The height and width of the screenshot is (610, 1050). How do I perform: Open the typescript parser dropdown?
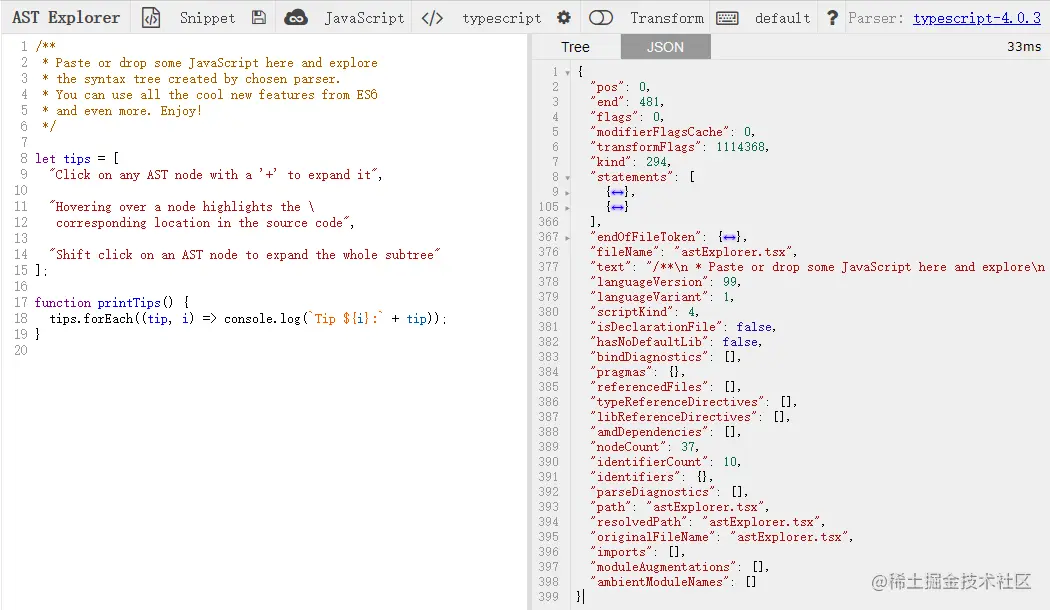(502, 18)
